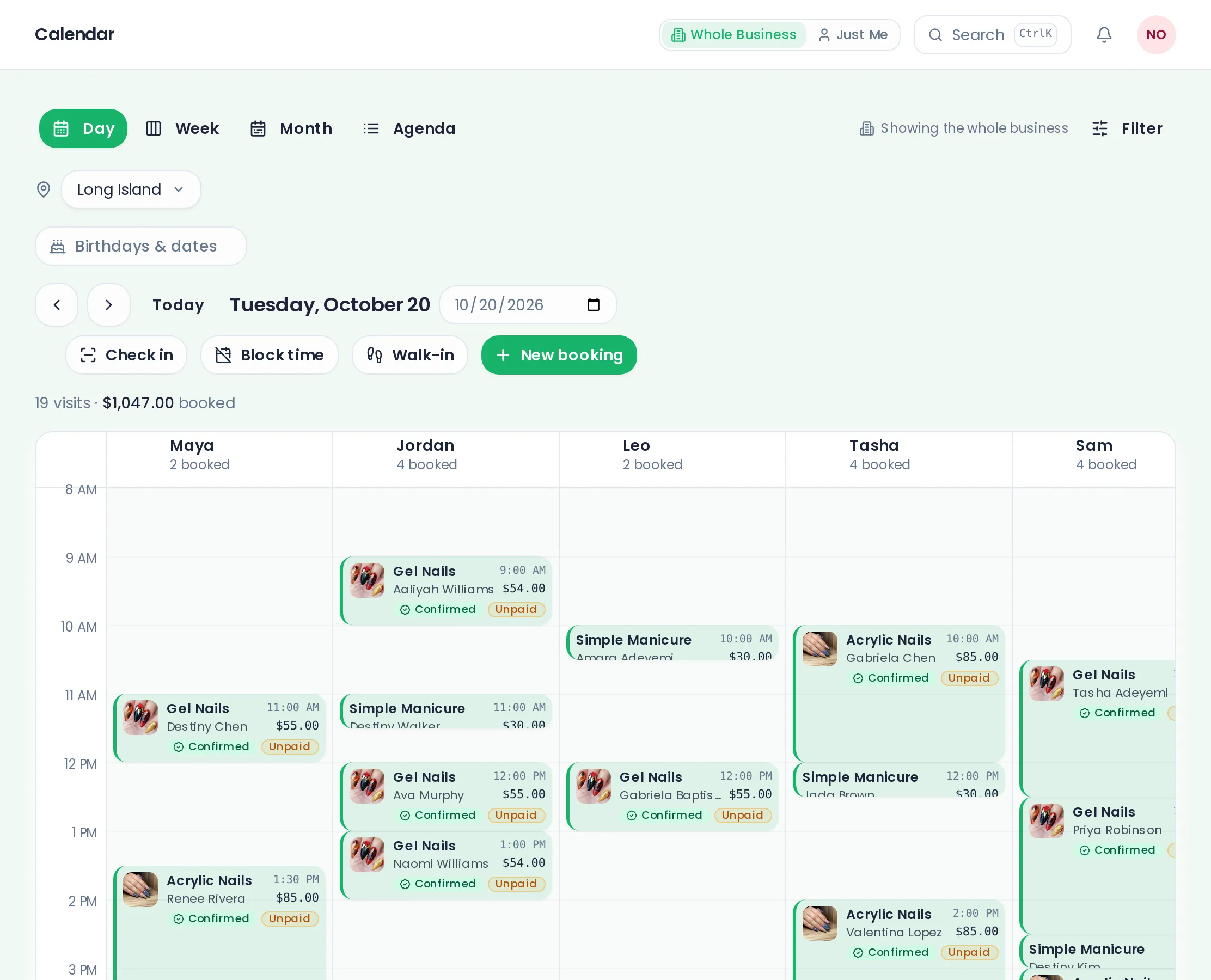Open Tasha Adeyemi's Gel Nails booking

pyautogui.click(x=1098, y=728)
